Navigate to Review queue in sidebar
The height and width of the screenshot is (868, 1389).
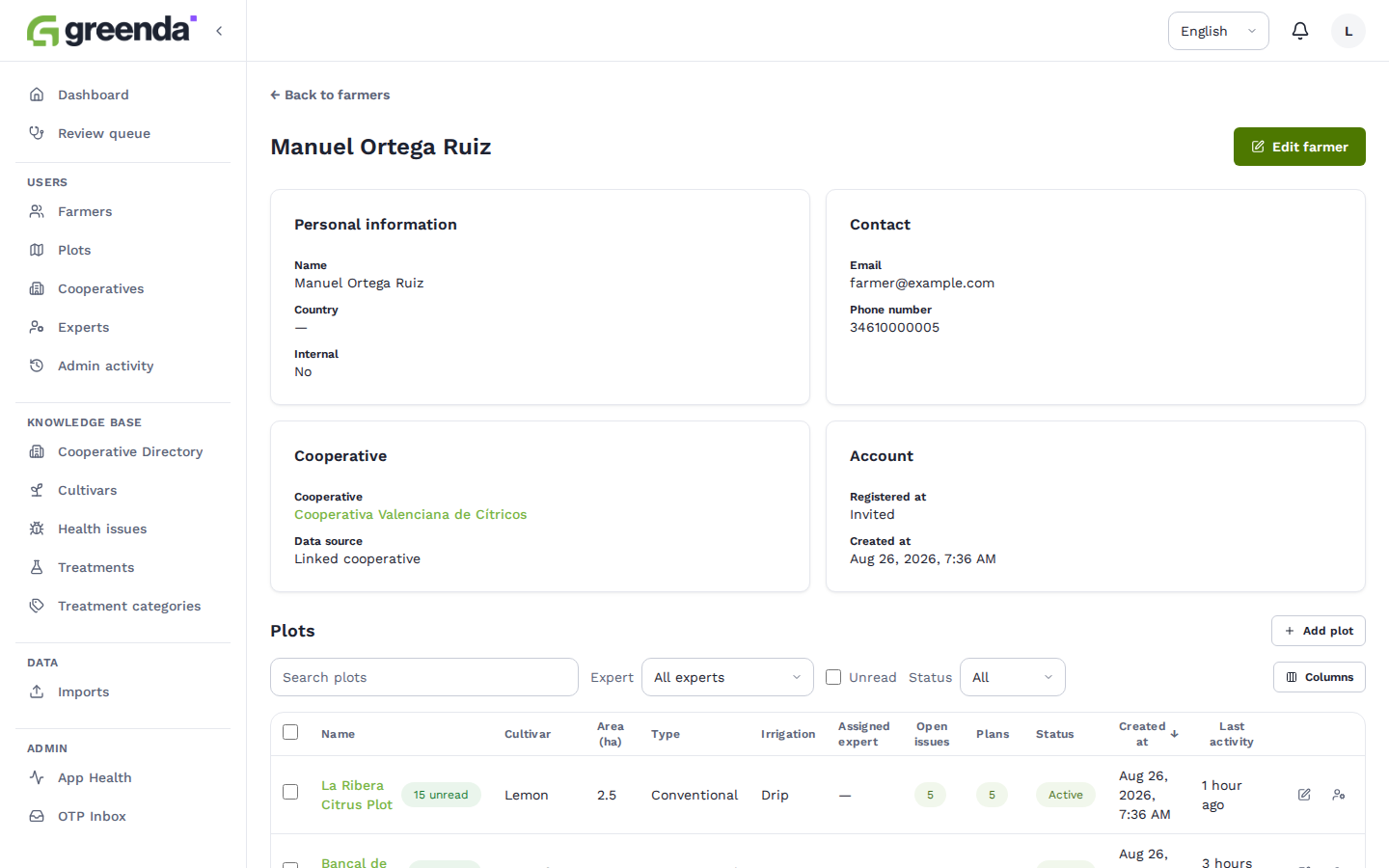(104, 133)
